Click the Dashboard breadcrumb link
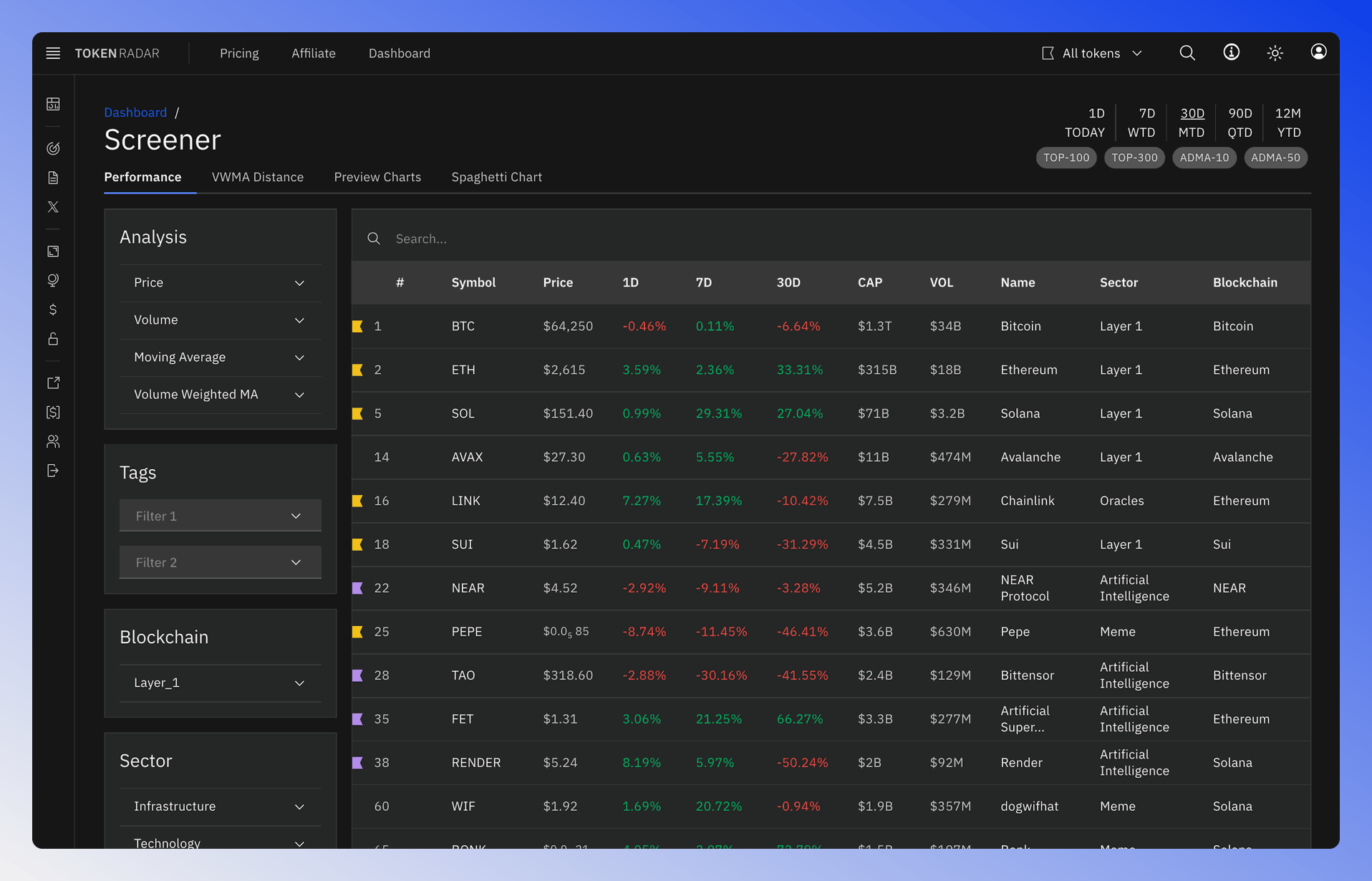Image resolution: width=1372 pixels, height=881 pixels. (135, 112)
